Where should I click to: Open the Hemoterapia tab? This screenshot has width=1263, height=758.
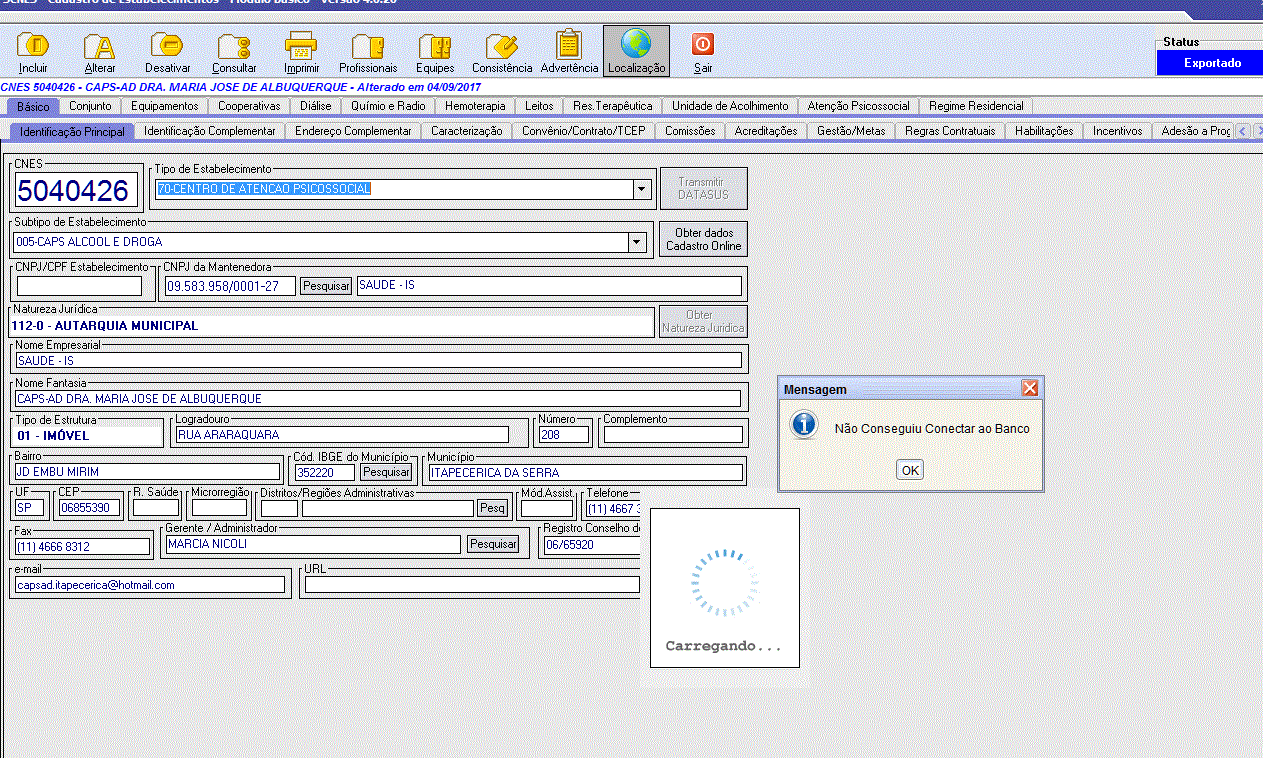(x=475, y=106)
